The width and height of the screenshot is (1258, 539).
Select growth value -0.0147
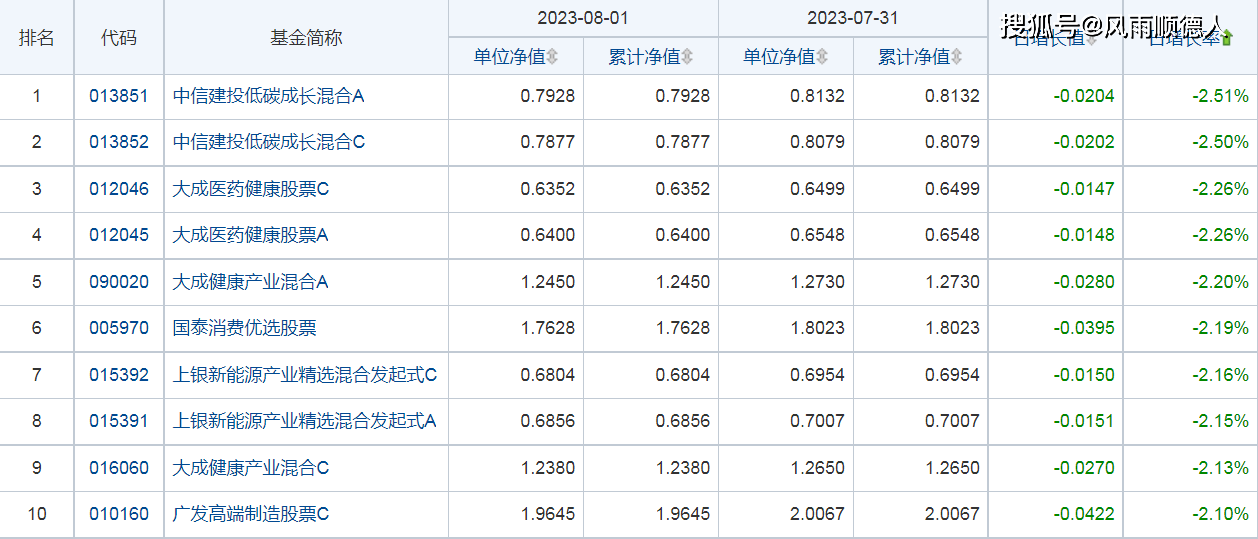[x=1084, y=189]
